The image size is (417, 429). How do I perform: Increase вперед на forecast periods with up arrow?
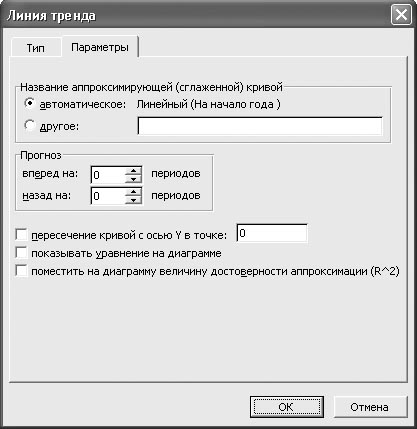point(134,171)
